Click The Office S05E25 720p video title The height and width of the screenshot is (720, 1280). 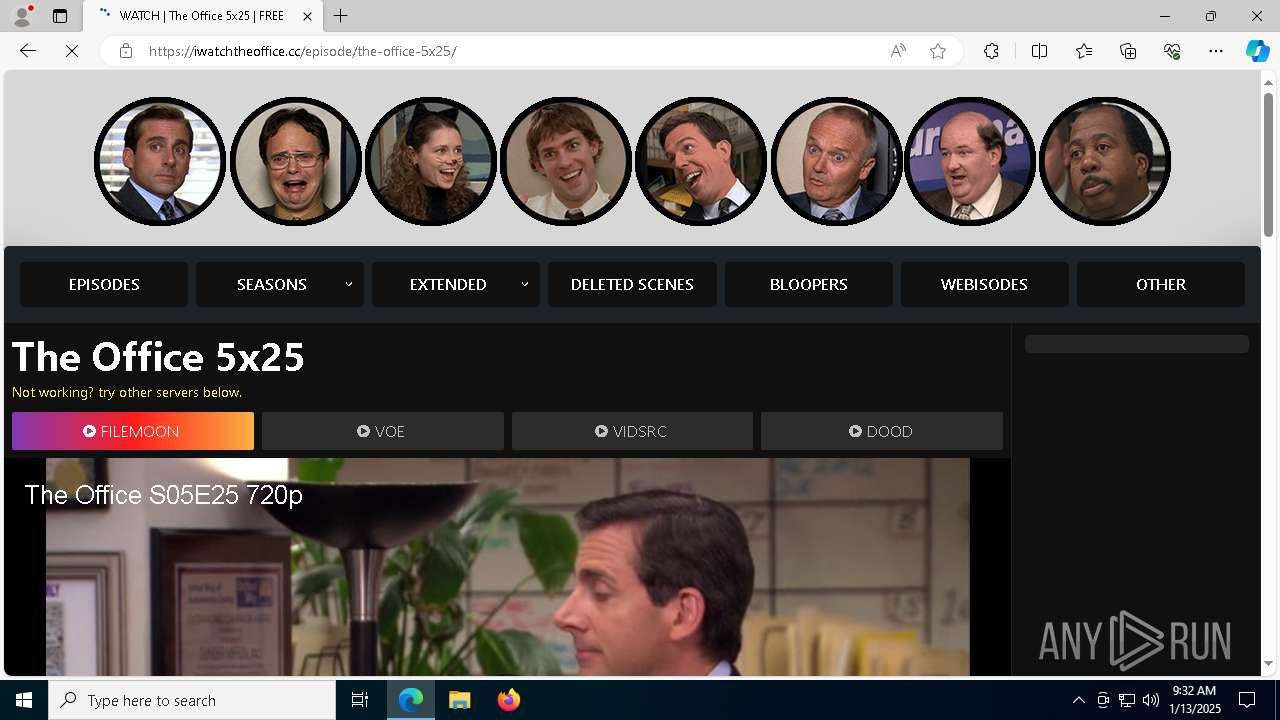tap(164, 495)
